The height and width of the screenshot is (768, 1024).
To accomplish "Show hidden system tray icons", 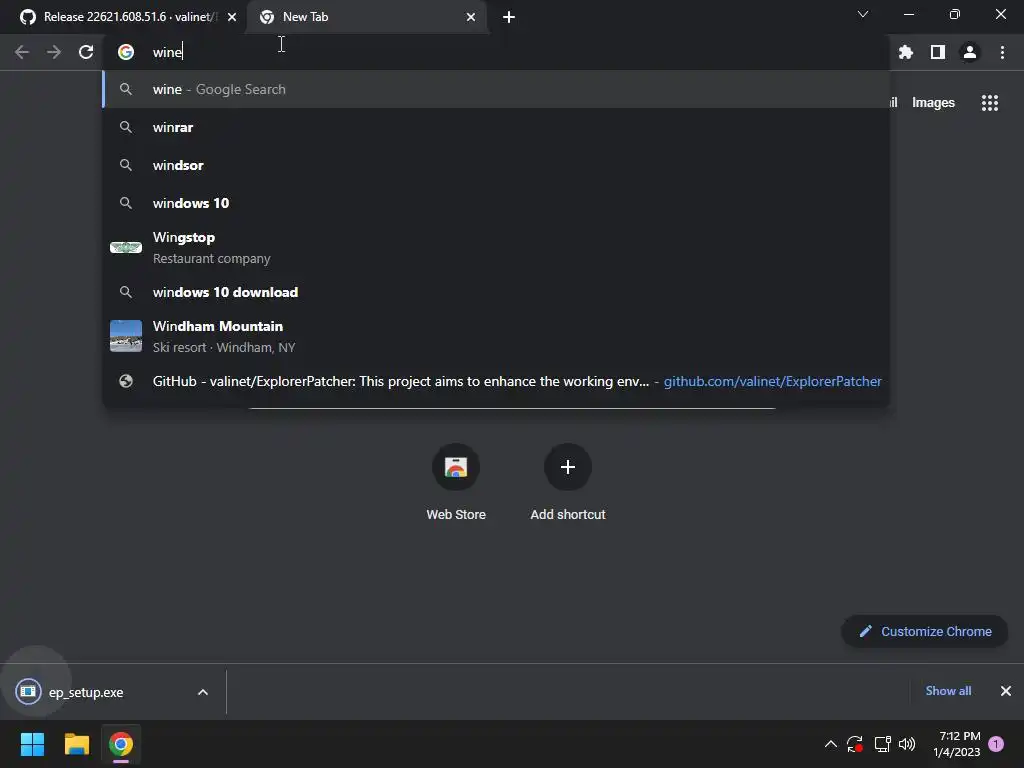I will pyautogui.click(x=831, y=744).
